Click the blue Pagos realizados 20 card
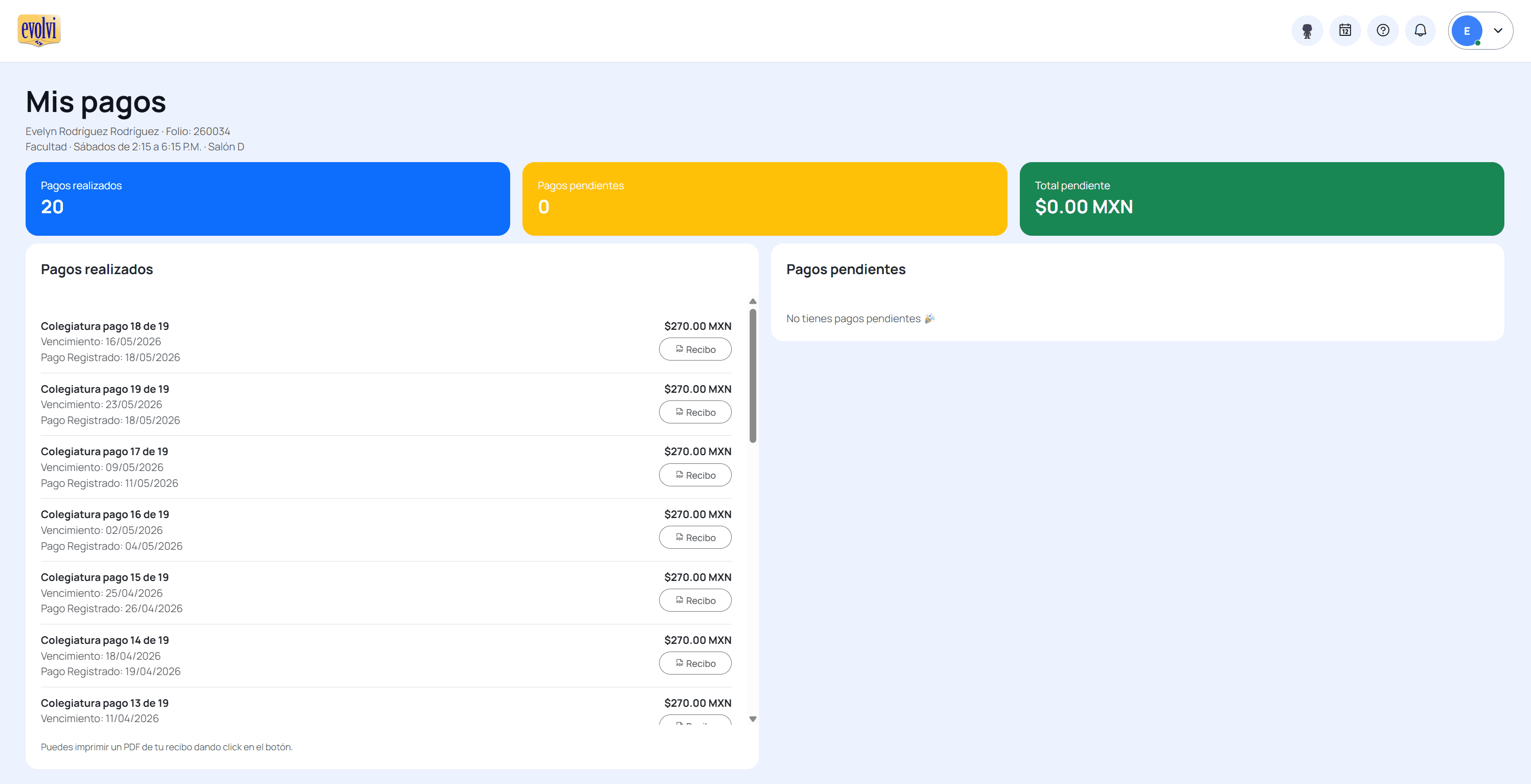 coord(268,199)
